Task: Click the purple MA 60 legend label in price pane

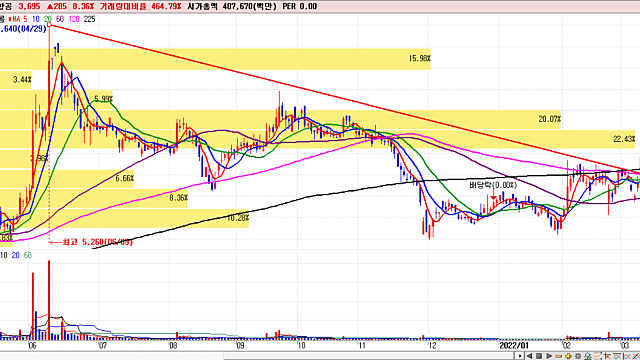Action: click(60, 19)
